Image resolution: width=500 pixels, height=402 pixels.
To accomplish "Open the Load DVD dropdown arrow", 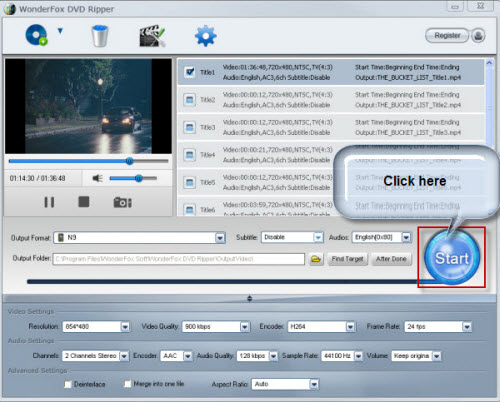I will 60,31.
